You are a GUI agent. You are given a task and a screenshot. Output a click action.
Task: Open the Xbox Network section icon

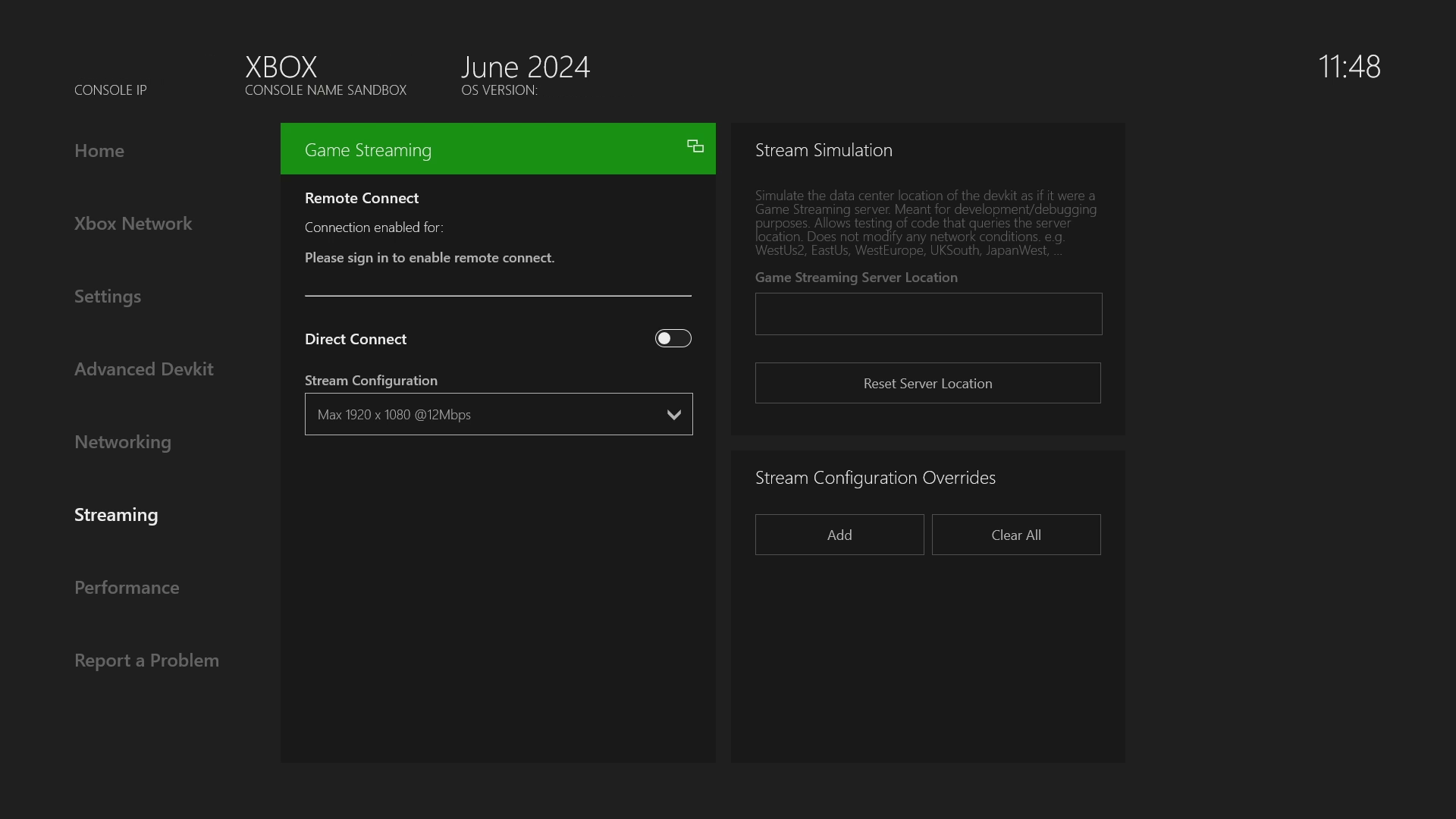tap(132, 222)
